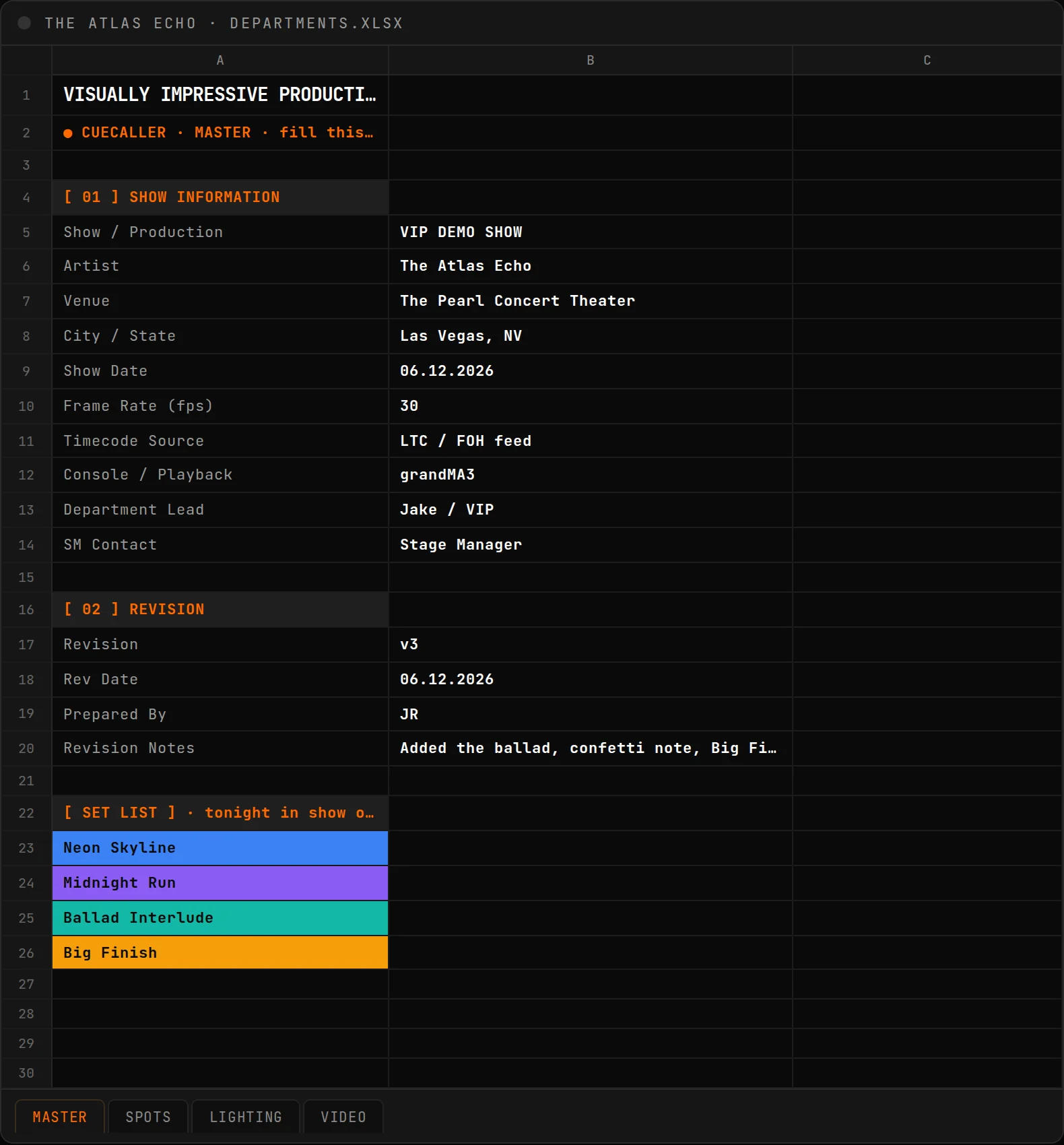
Task: Select the [ 01 ] SHOW INFORMATION header
Action: point(220,197)
